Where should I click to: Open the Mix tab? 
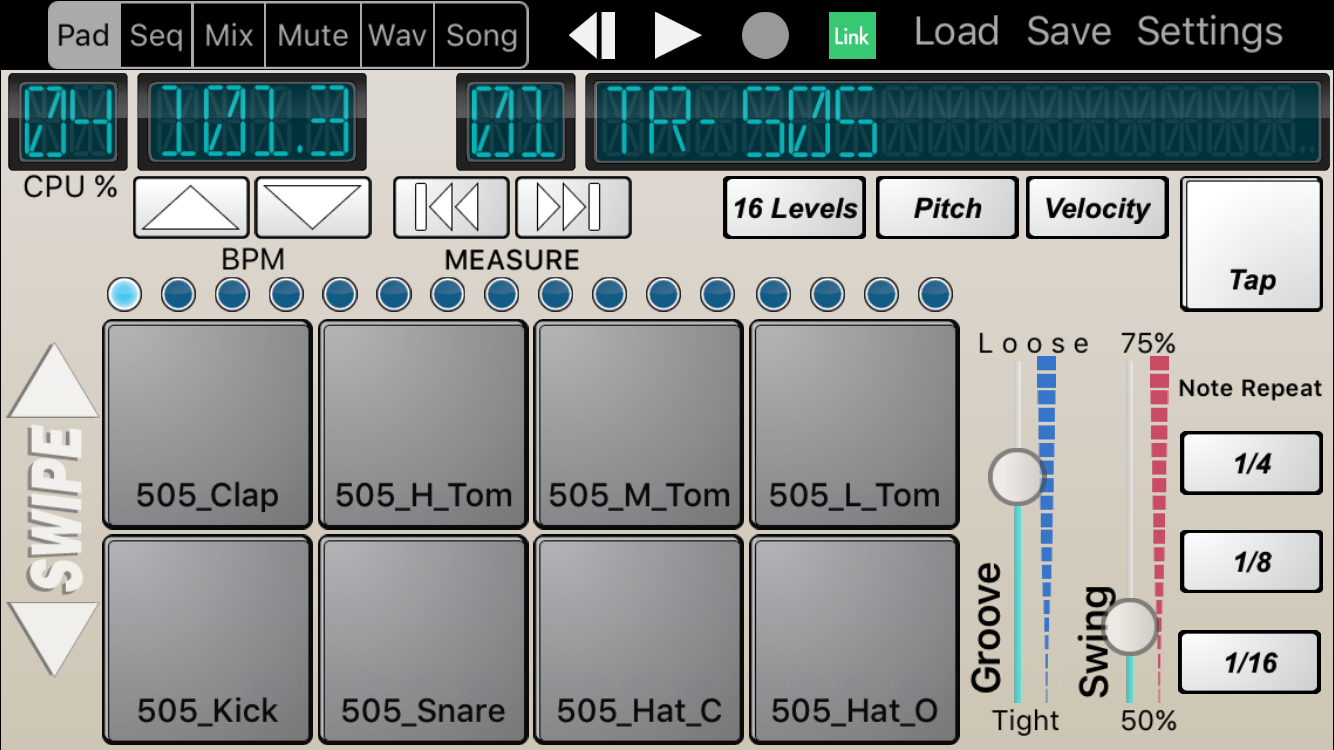click(x=229, y=36)
